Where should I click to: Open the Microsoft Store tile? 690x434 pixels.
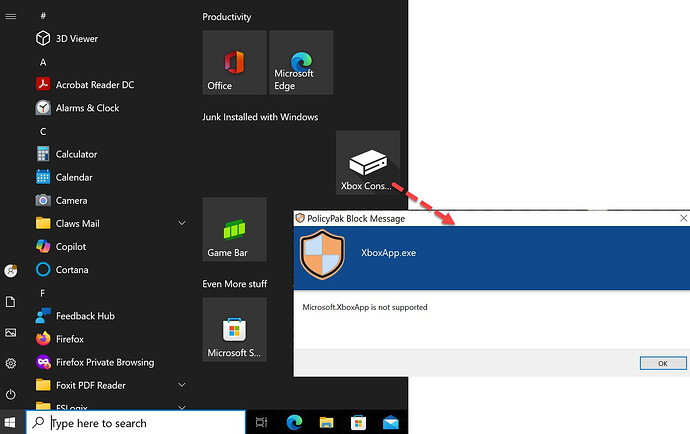(x=234, y=329)
